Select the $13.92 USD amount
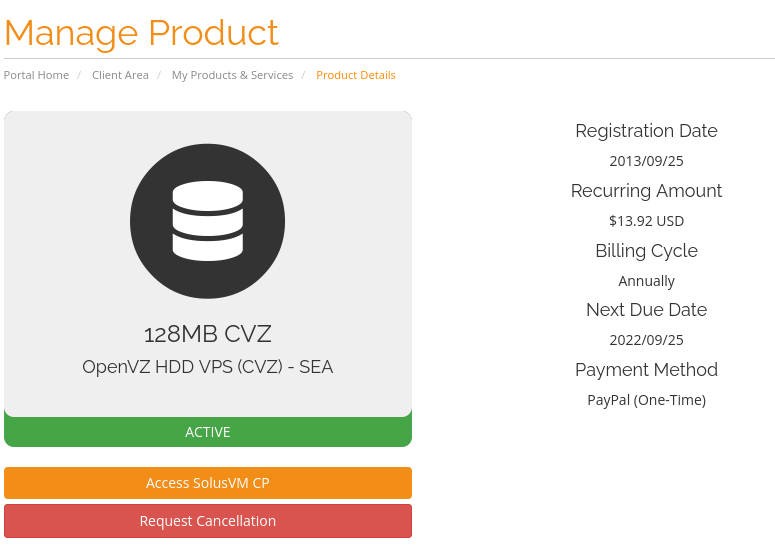The width and height of the screenshot is (775, 547). point(646,221)
